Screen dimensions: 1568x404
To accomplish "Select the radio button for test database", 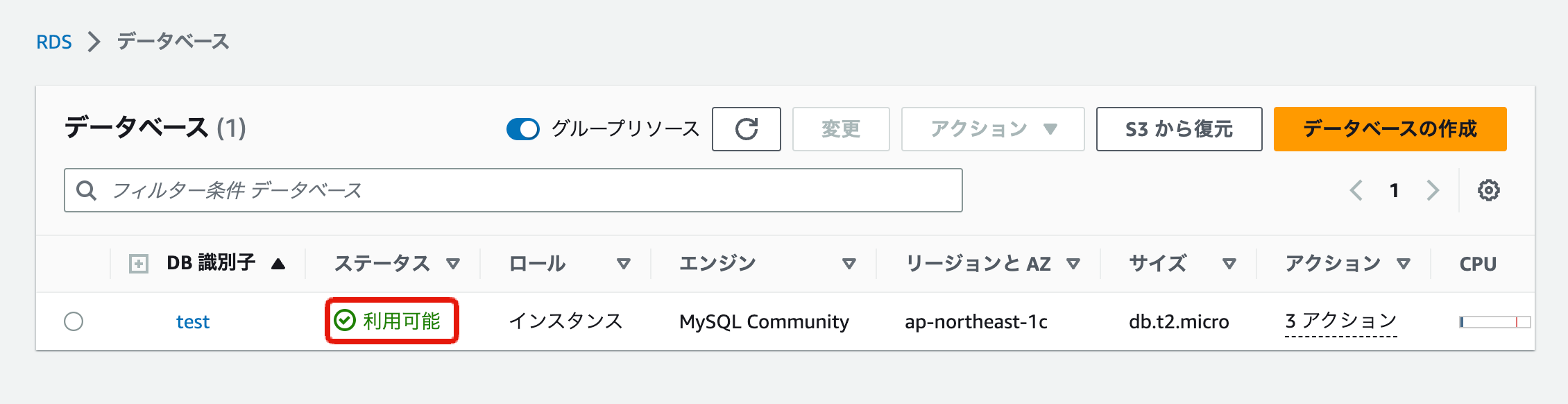I will pos(74,321).
